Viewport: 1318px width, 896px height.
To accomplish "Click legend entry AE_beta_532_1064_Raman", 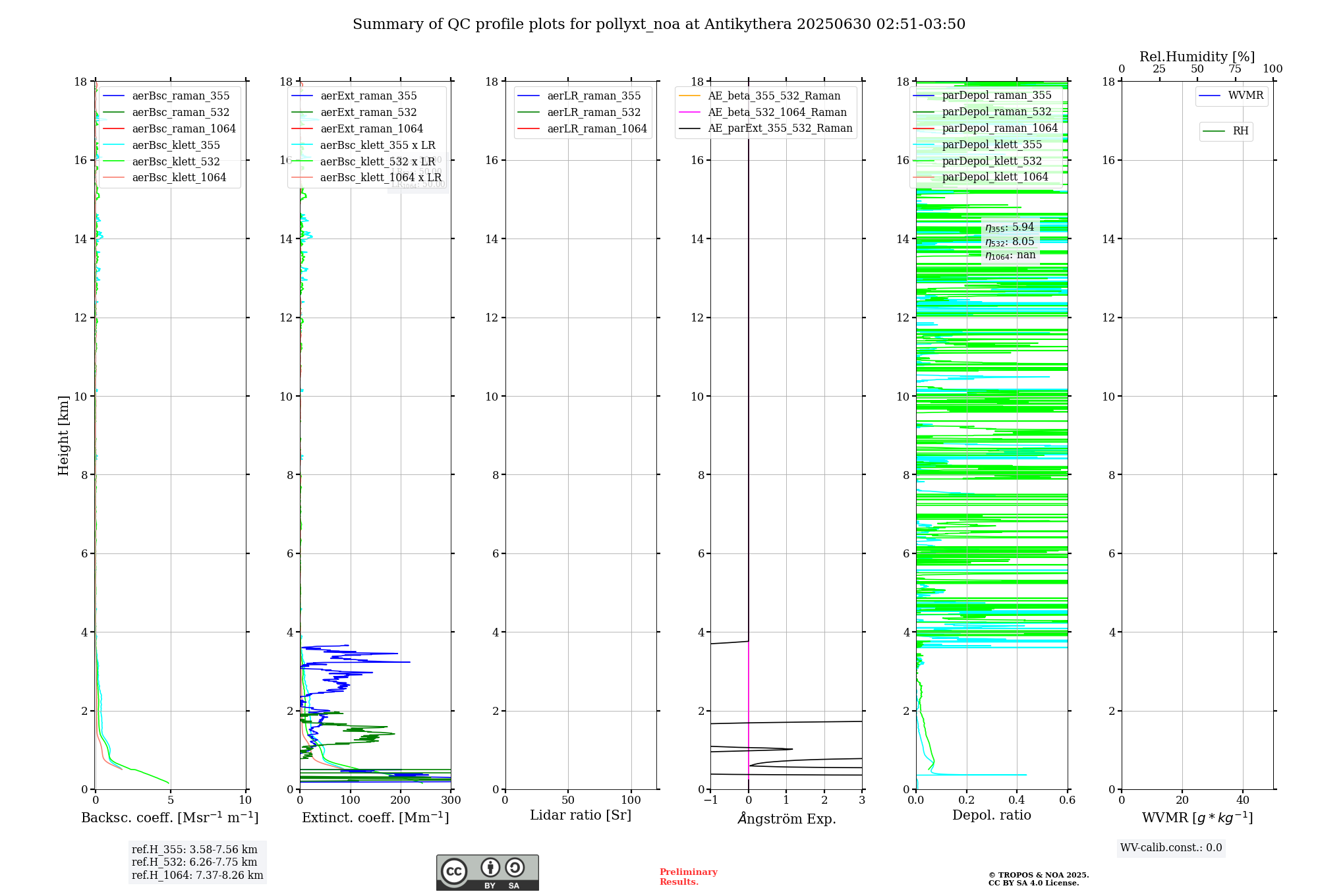I will click(x=777, y=113).
